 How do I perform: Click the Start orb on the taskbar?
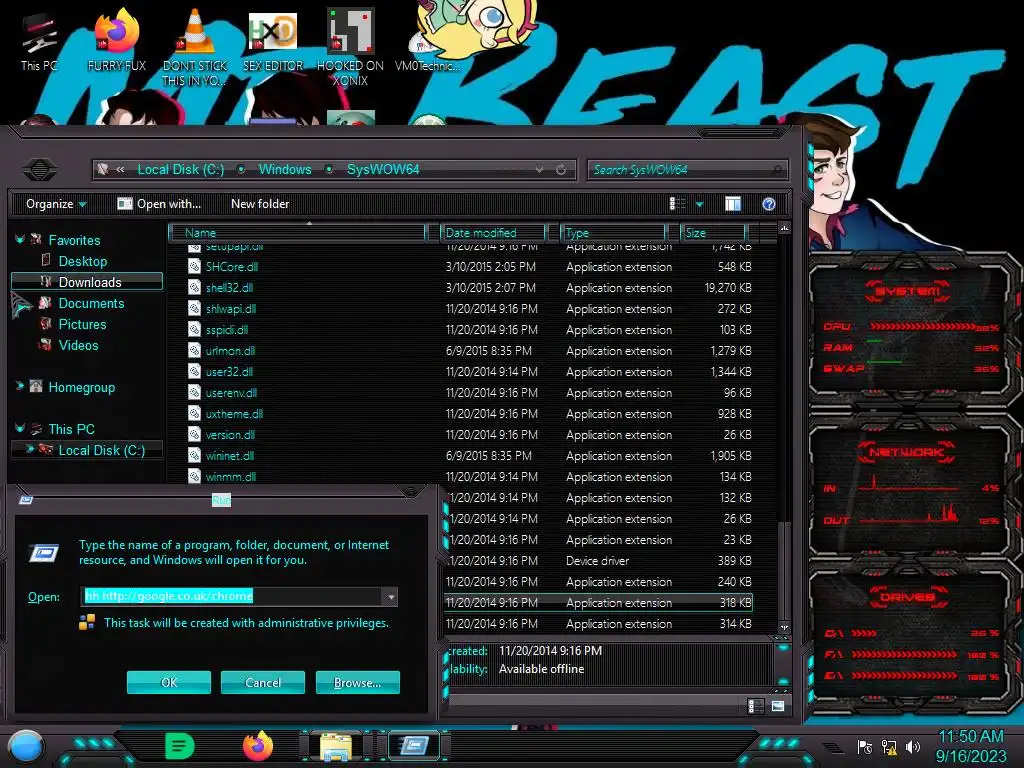pos(26,747)
